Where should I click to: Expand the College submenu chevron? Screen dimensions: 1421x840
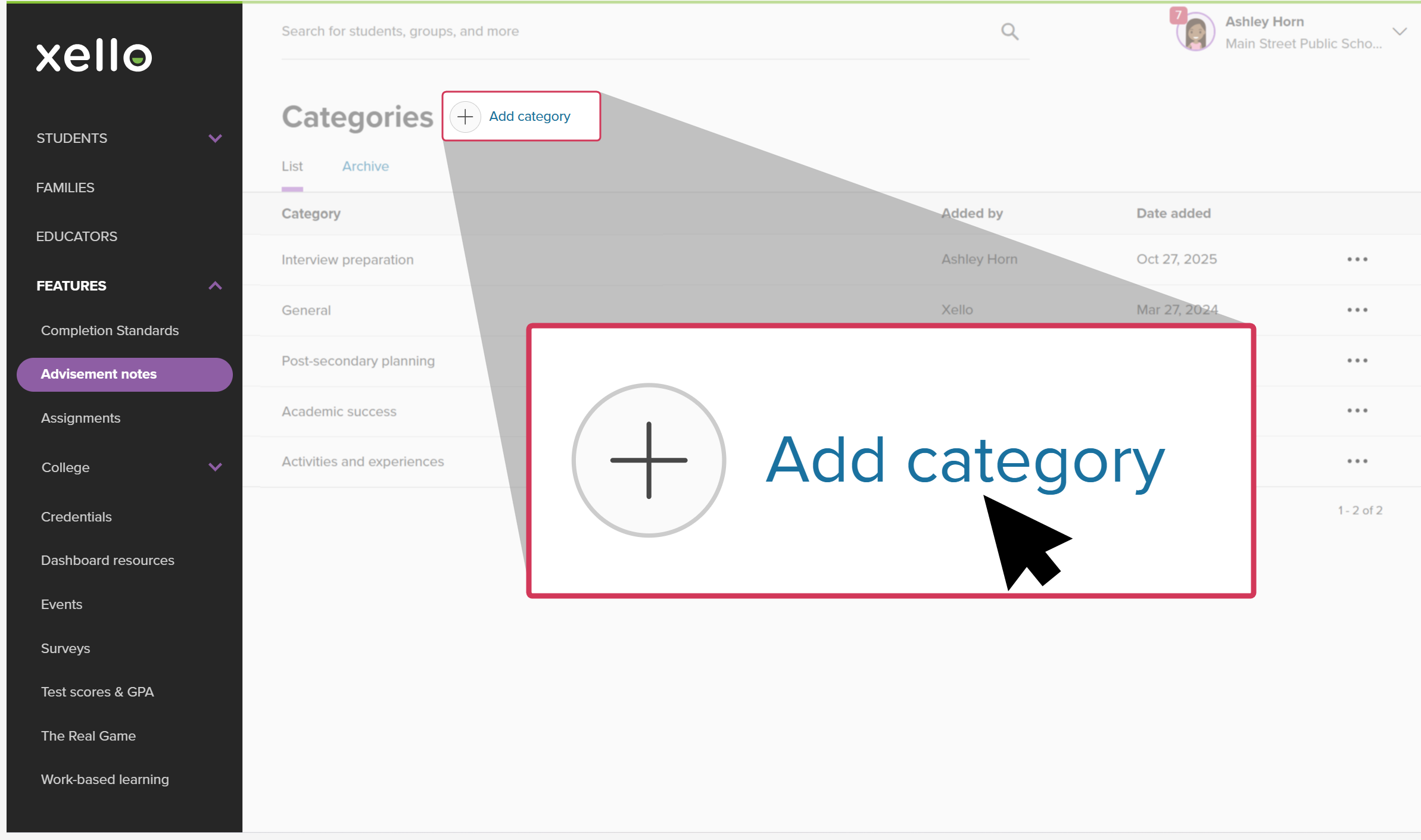(215, 467)
